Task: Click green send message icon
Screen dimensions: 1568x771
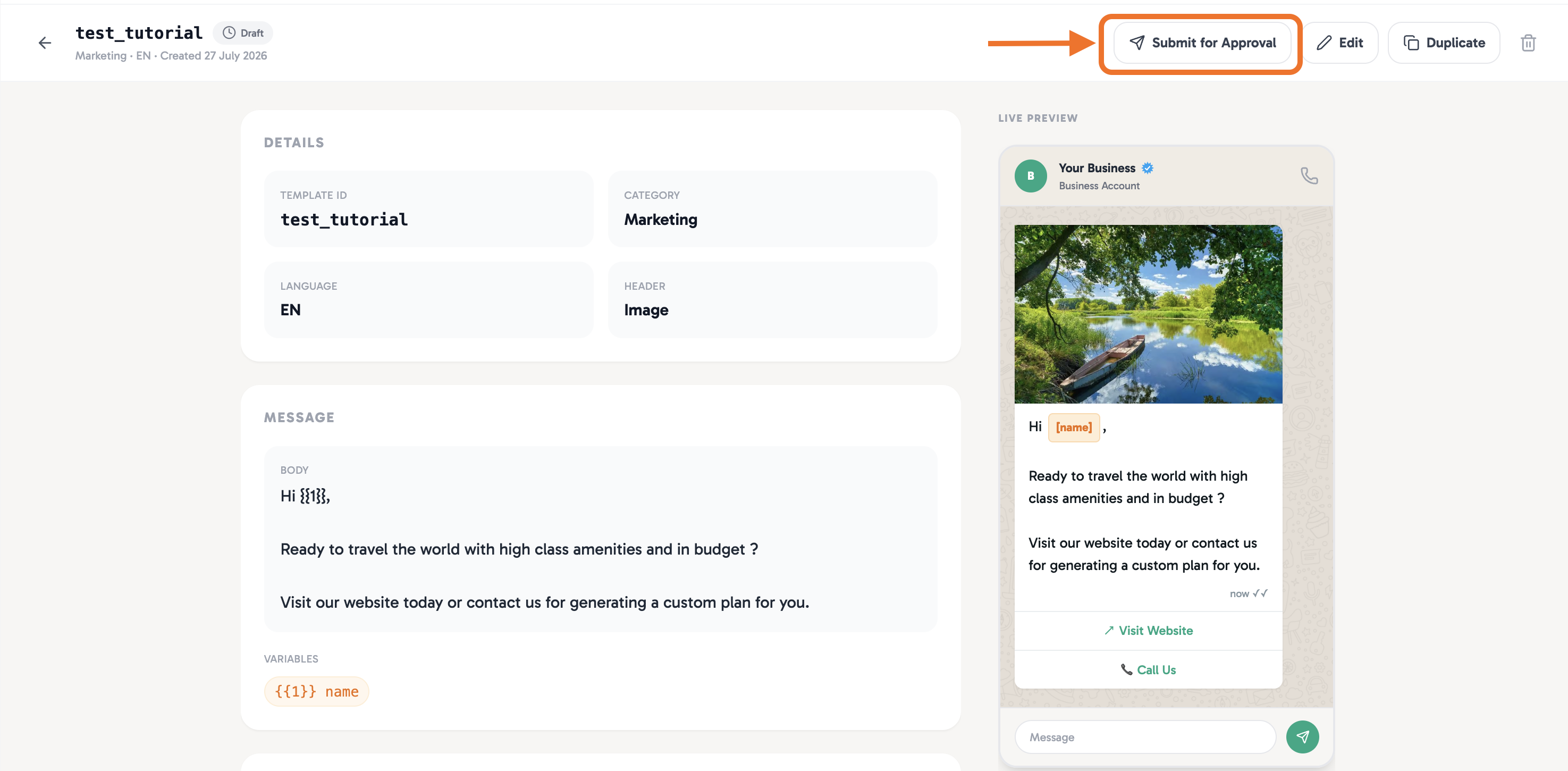Action: click(1302, 737)
